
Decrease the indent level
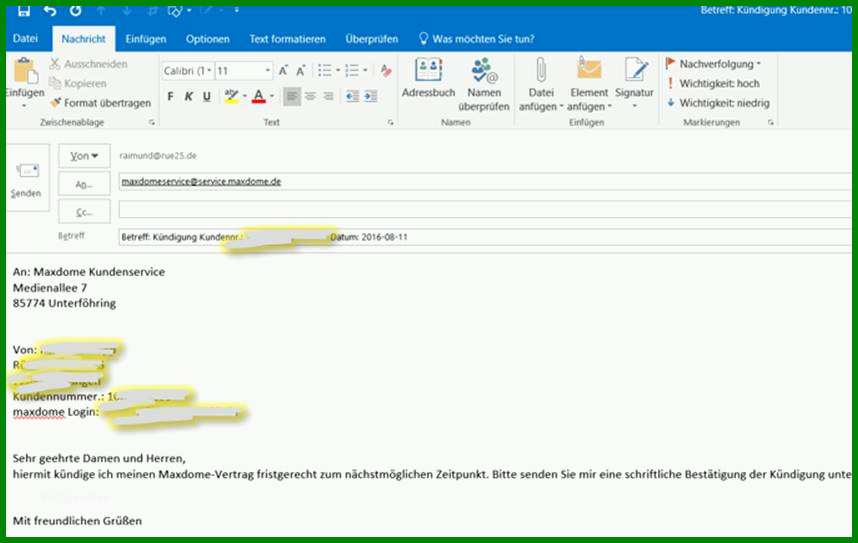pos(352,96)
